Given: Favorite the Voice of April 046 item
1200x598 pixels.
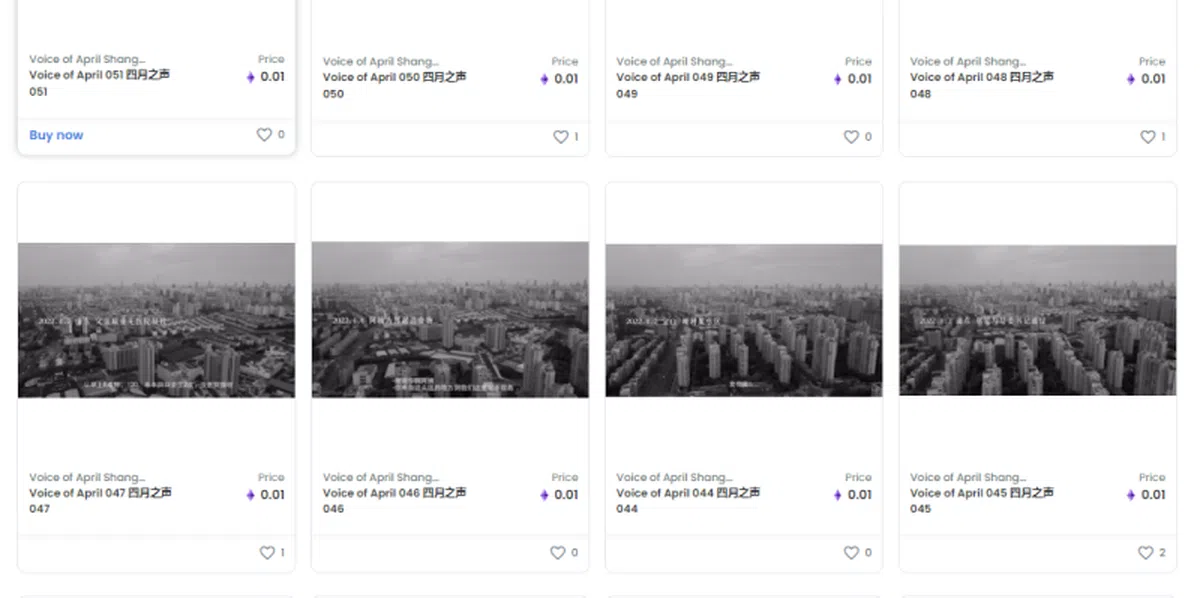Looking at the screenshot, I should coord(557,553).
